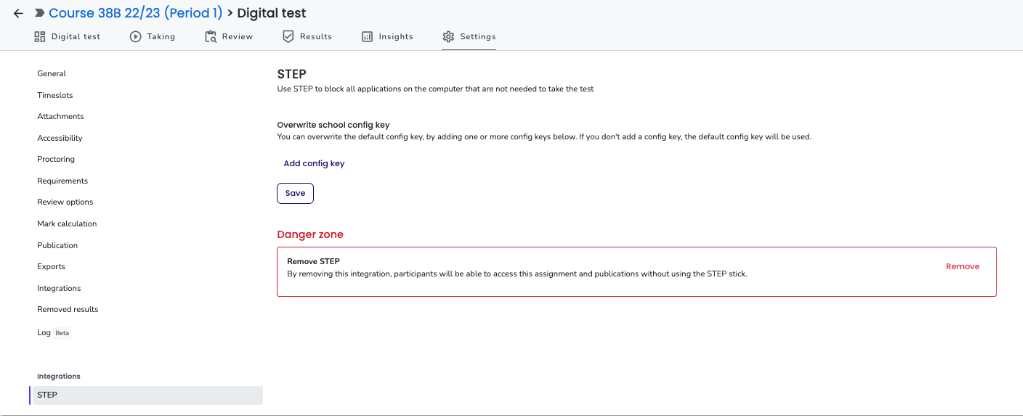Select the Log Beta sidebar entry

pos(53,333)
